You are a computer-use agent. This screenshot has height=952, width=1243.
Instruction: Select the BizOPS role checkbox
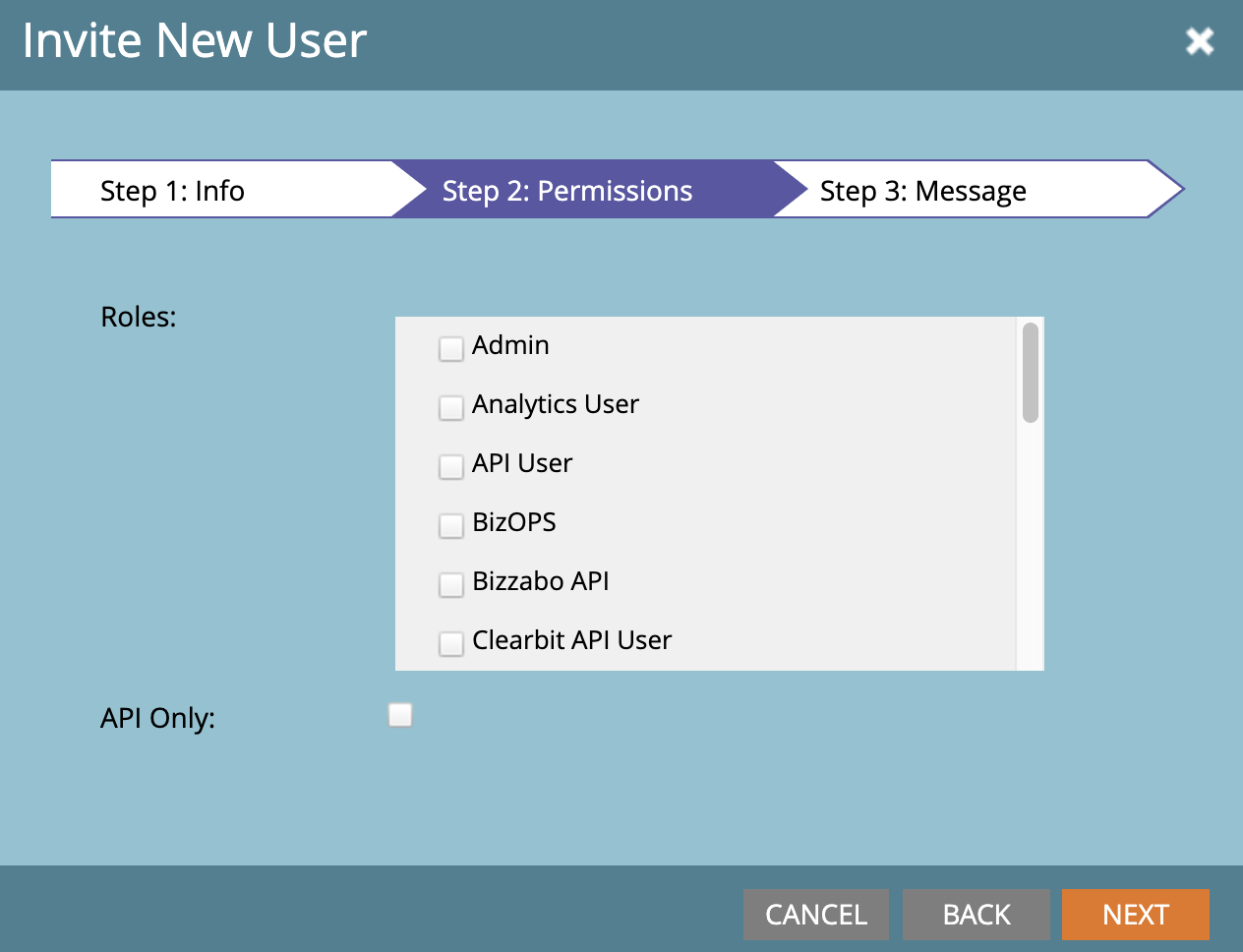pos(450,525)
